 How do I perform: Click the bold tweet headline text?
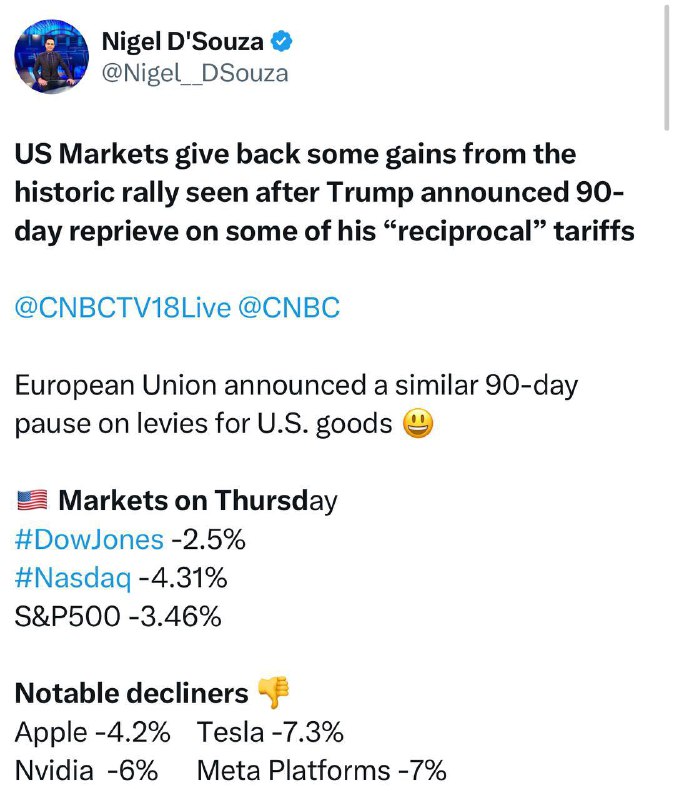click(324, 193)
